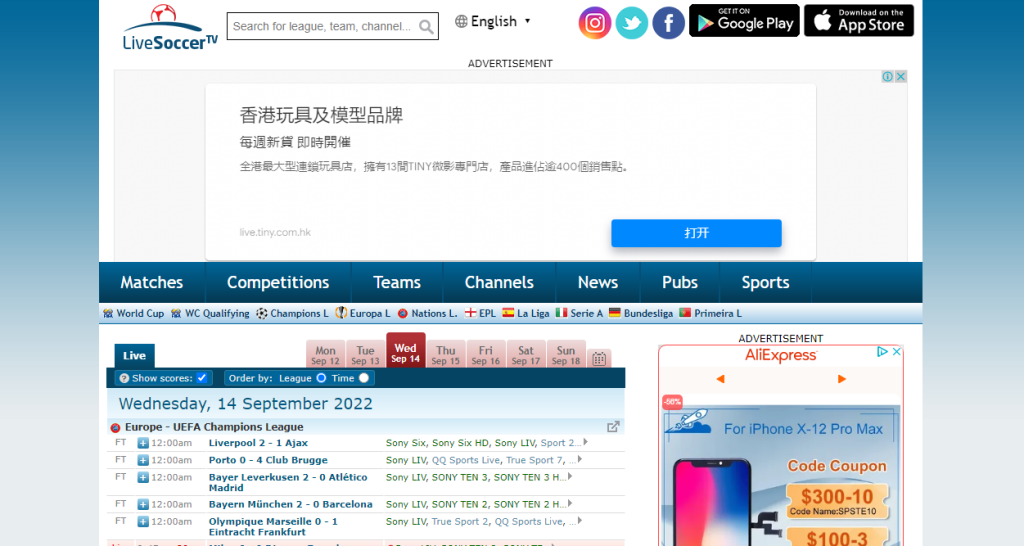Image resolution: width=1024 pixels, height=546 pixels.
Task: Click the Show scores help question icon
Action: point(124,378)
